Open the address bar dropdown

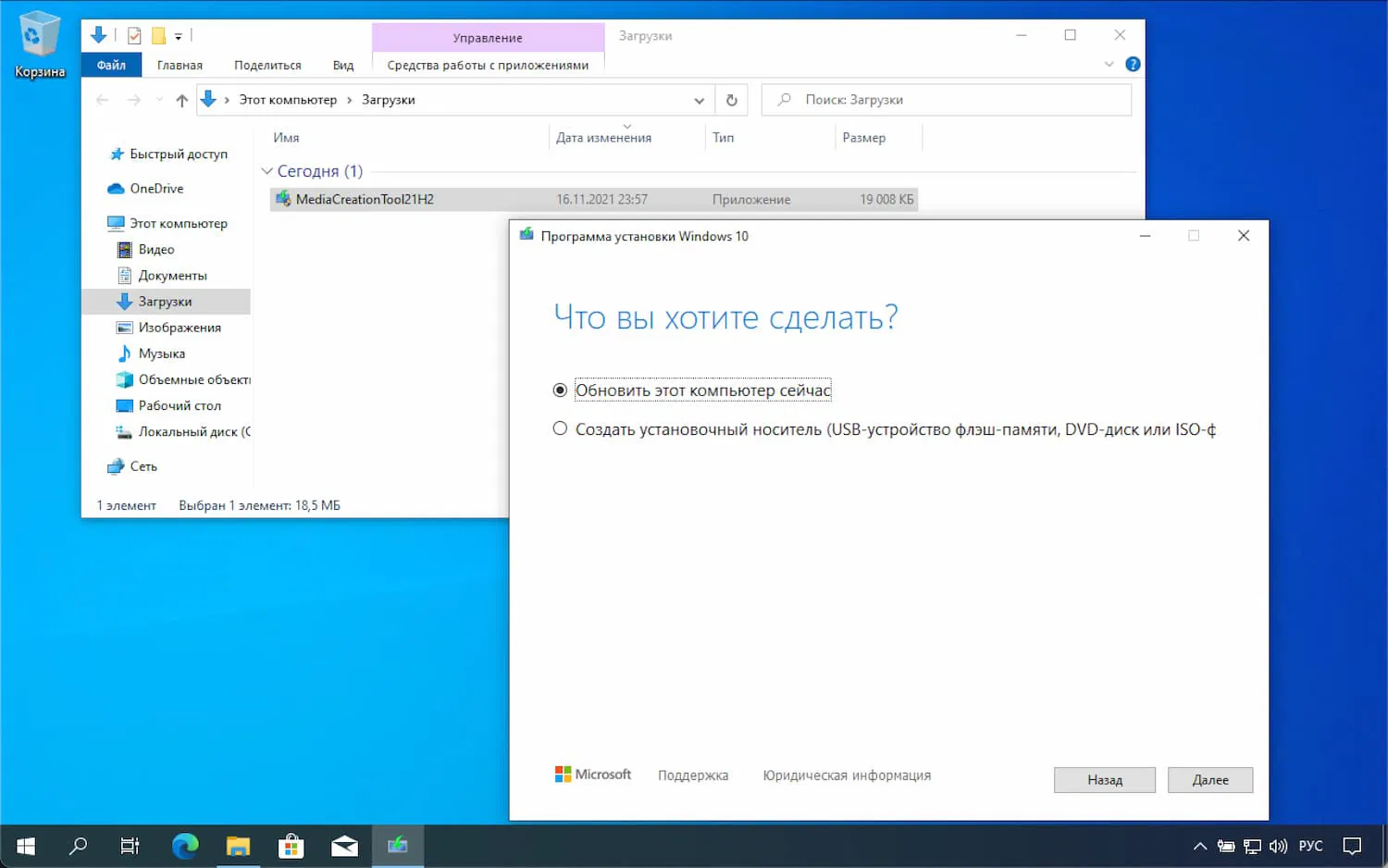pos(699,100)
